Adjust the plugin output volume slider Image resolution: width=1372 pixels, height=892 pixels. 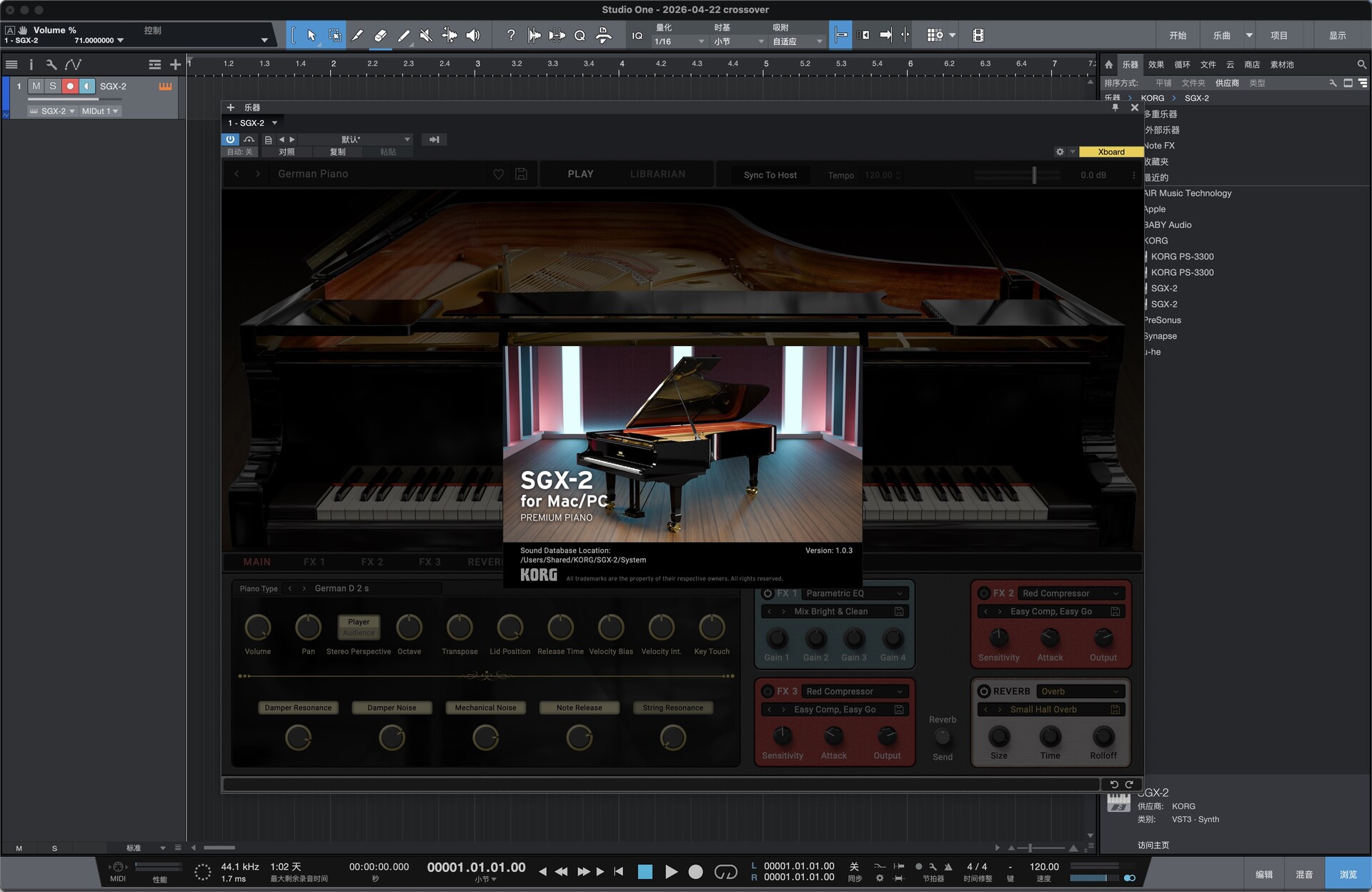pyautogui.click(x=1033, y=175)
